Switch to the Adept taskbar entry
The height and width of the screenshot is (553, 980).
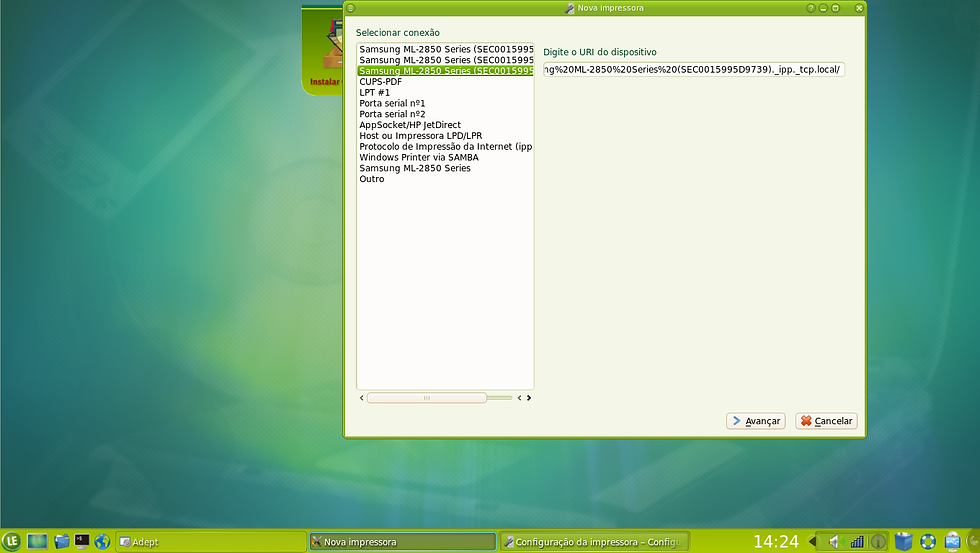coord(211,542)
